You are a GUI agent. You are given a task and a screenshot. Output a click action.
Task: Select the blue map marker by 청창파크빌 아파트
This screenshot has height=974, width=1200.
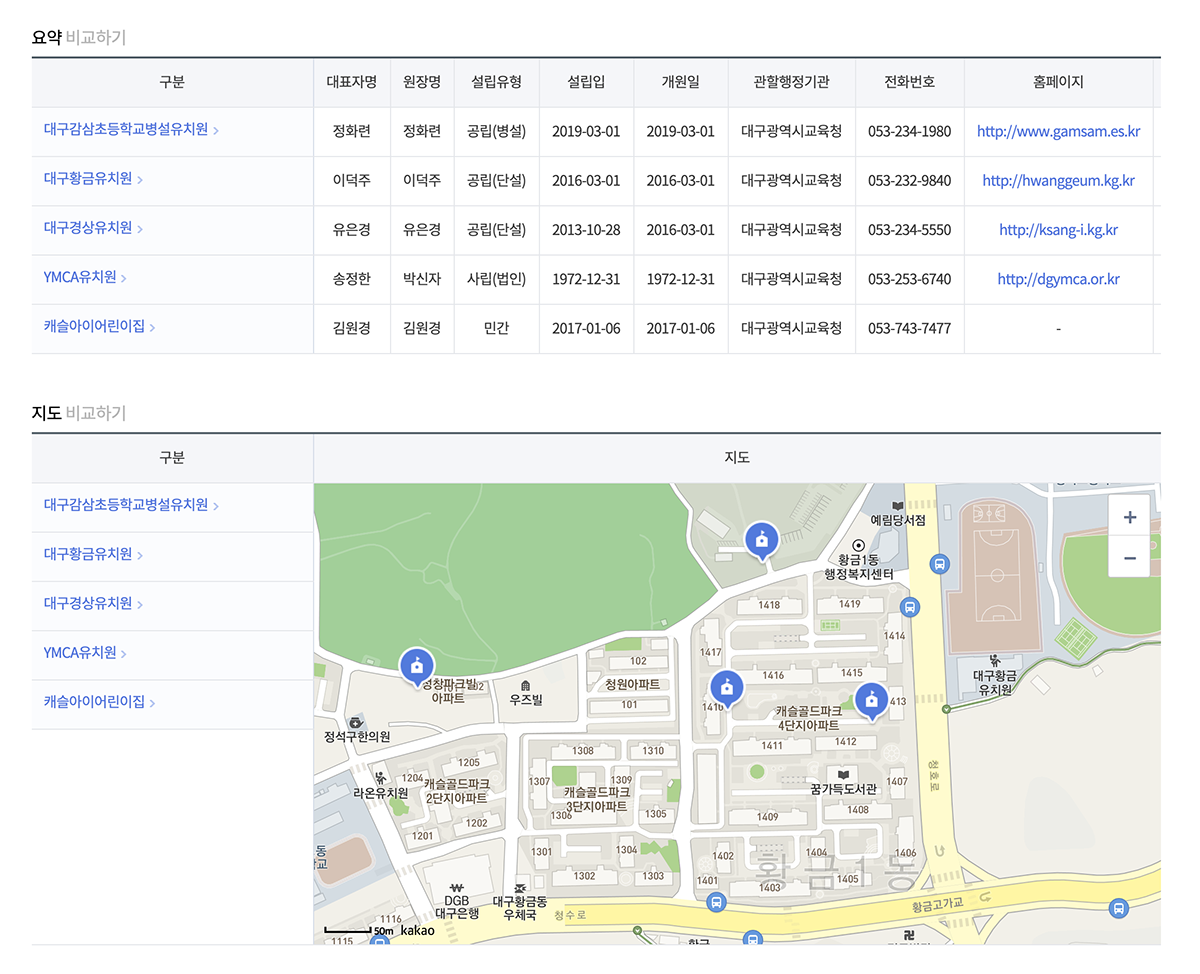pyautogui.click(x=416, y=666)
